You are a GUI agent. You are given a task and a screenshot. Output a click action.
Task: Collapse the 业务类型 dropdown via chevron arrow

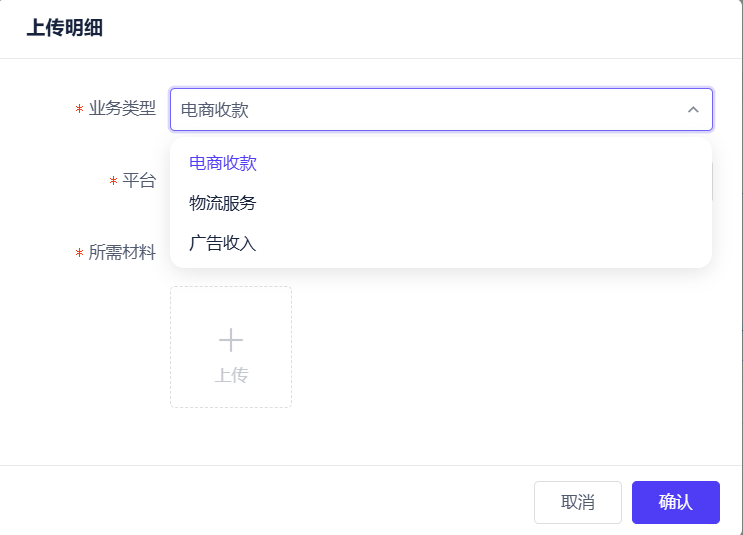(693, 110)
